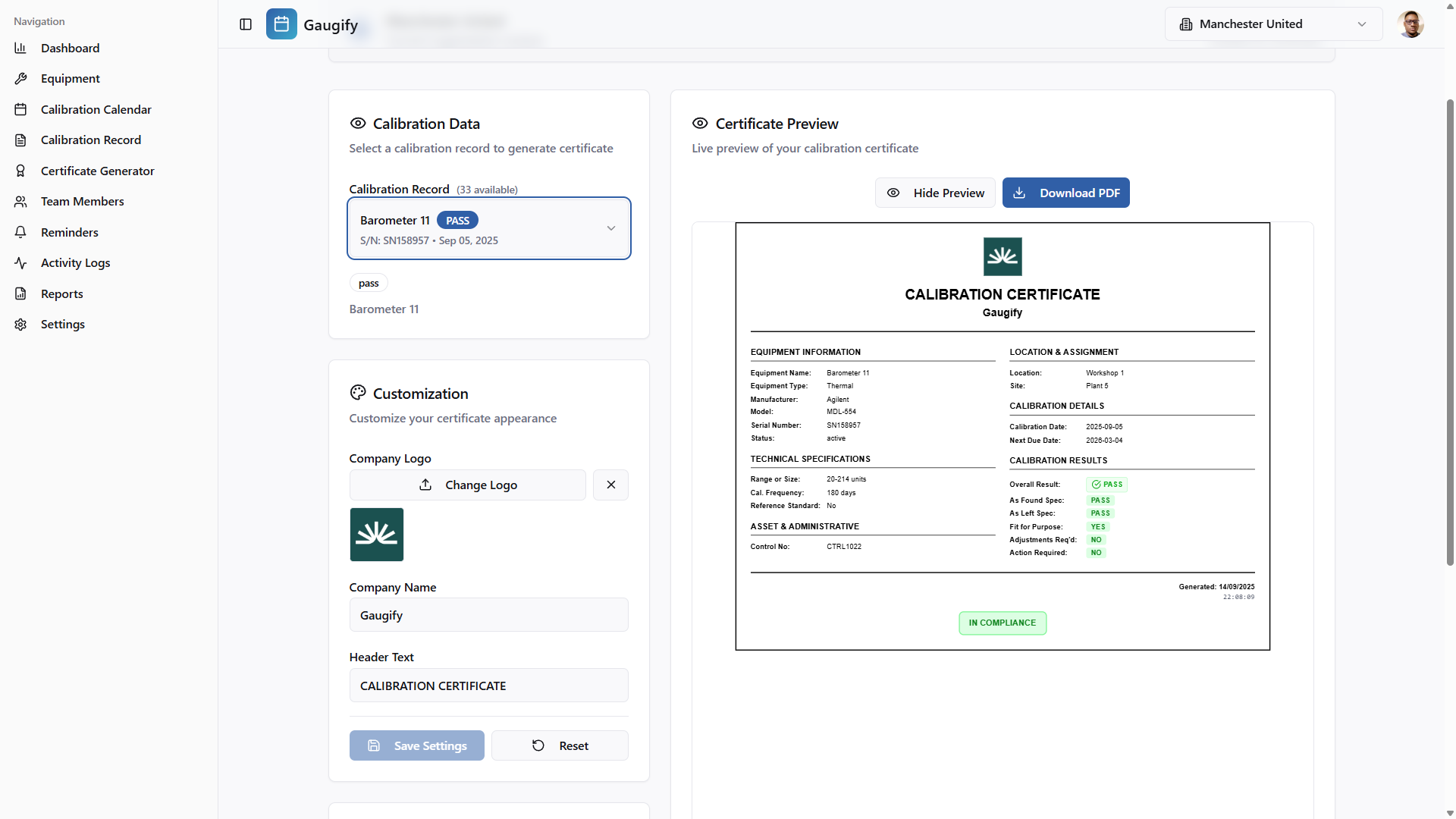Click the Generated 14/09/2025 timestamp
1456x819 pixels.
[x=1216, y=587]
